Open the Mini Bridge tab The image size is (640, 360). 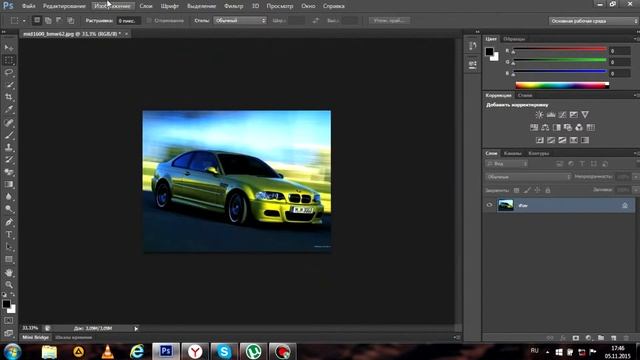tap(36, 338)
